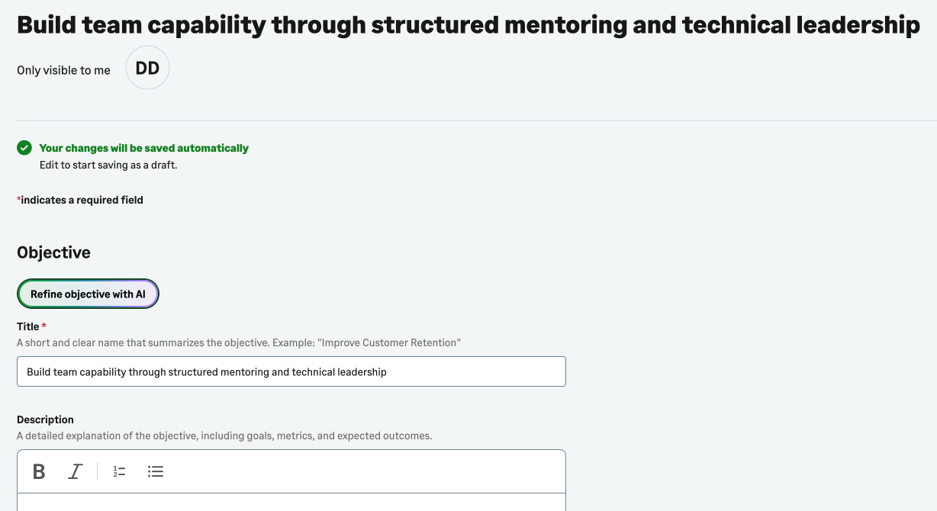Toggle bold formatting in the Description editor
Screen dimensions: 937x511
coord(39,472)
